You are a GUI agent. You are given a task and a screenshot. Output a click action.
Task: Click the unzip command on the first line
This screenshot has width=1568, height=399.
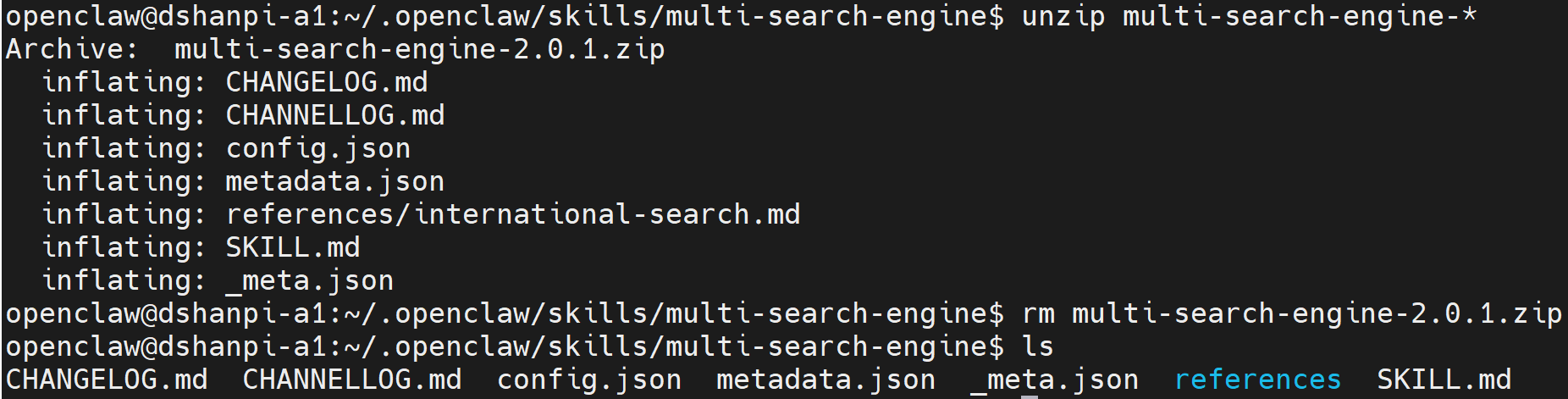pos(1063,16)
